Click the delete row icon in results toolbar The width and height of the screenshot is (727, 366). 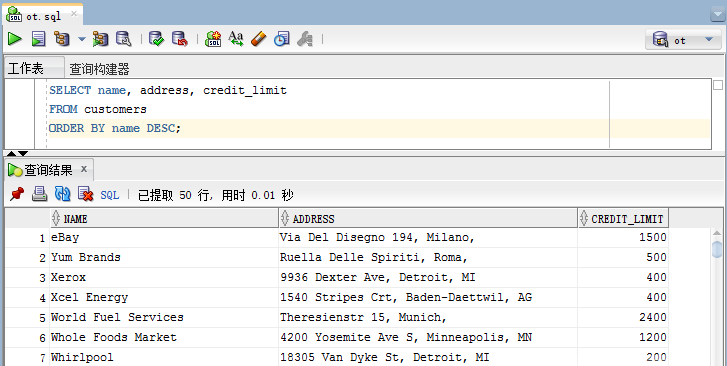pos(86,194)
